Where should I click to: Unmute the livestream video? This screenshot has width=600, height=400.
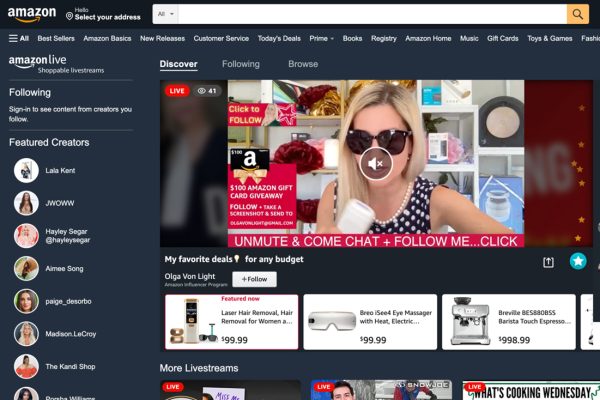pos(375,163)
